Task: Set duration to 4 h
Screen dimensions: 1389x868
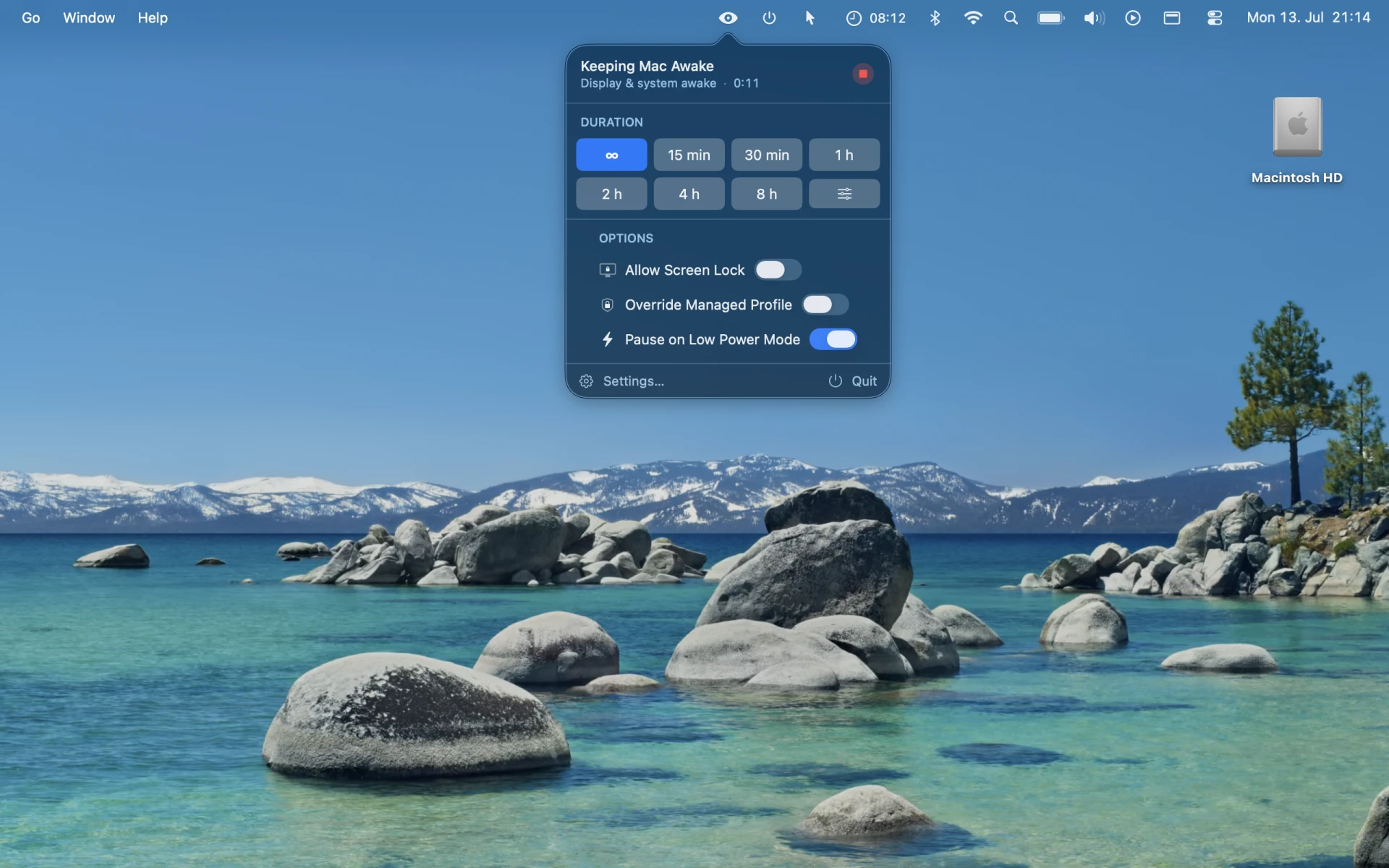Action: [689, 194]
